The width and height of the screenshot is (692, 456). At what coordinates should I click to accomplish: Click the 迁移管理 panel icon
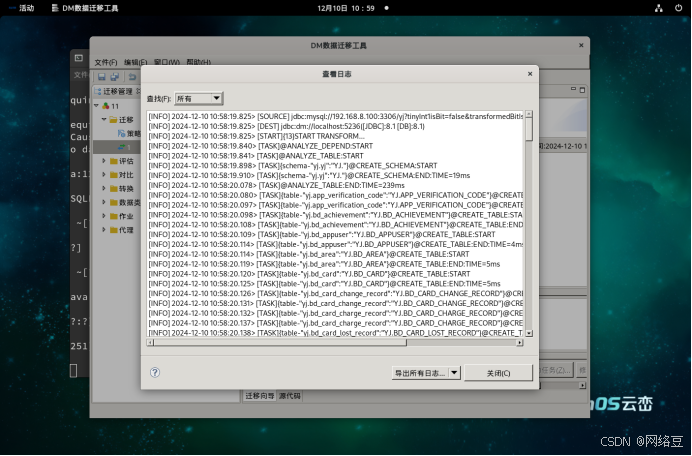tap(98, 91)
